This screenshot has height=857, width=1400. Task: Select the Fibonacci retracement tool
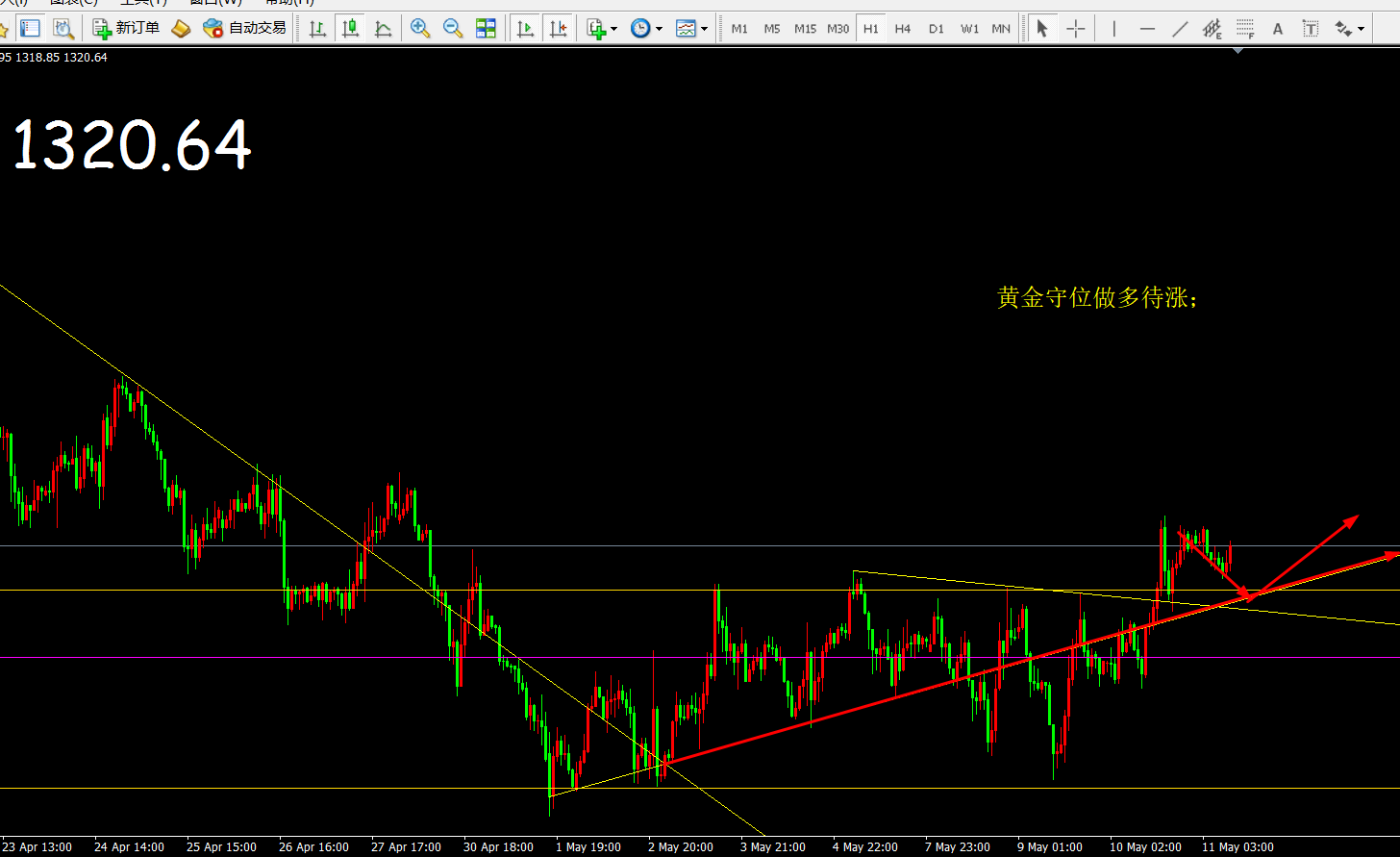click(x=1245, y=28)
